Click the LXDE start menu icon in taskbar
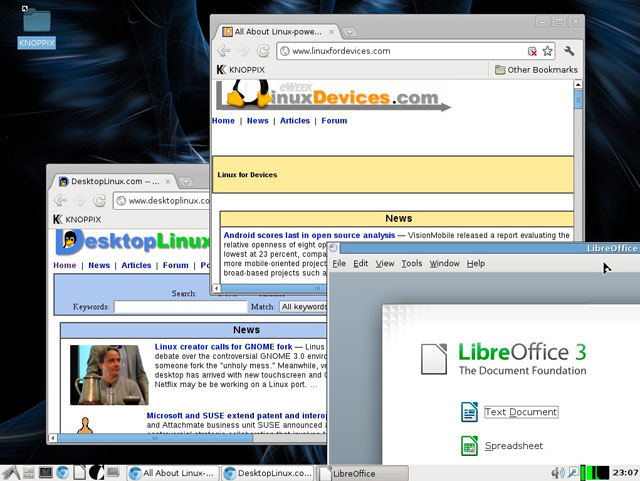The image size is (640, 481). click(11, 473)
